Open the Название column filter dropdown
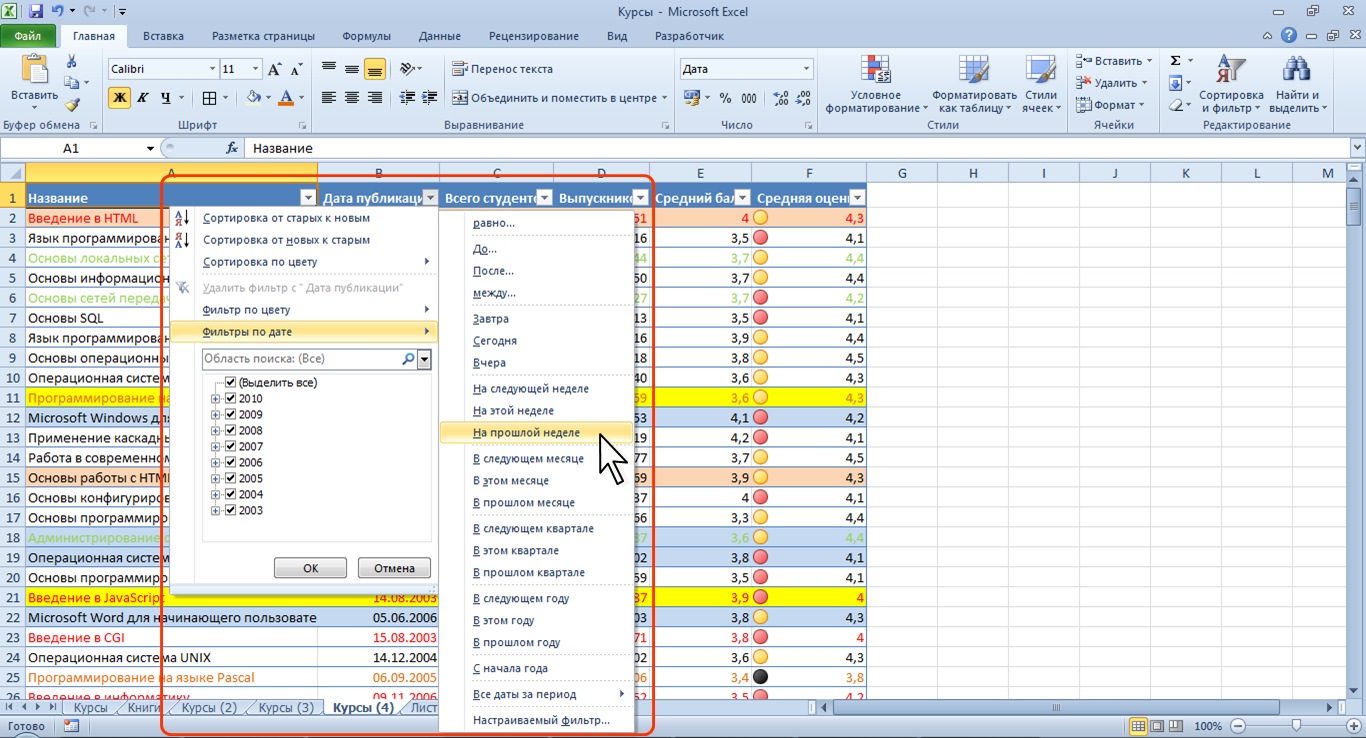The width and height of the screenshot is (1366, 738). point(308,198)
